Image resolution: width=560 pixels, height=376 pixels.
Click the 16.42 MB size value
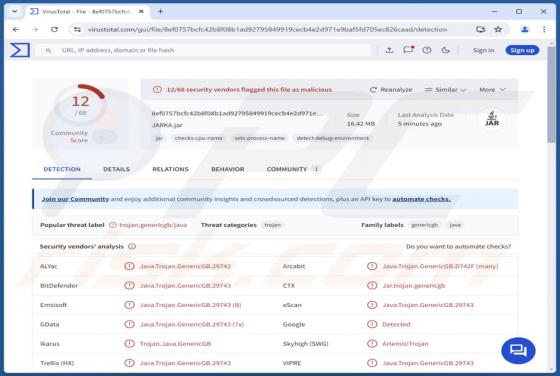[361, 124]
